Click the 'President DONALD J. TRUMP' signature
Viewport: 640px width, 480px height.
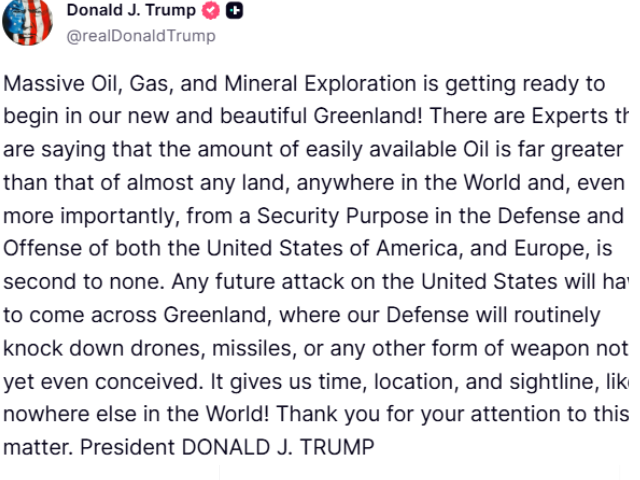[x=227, y=447]
